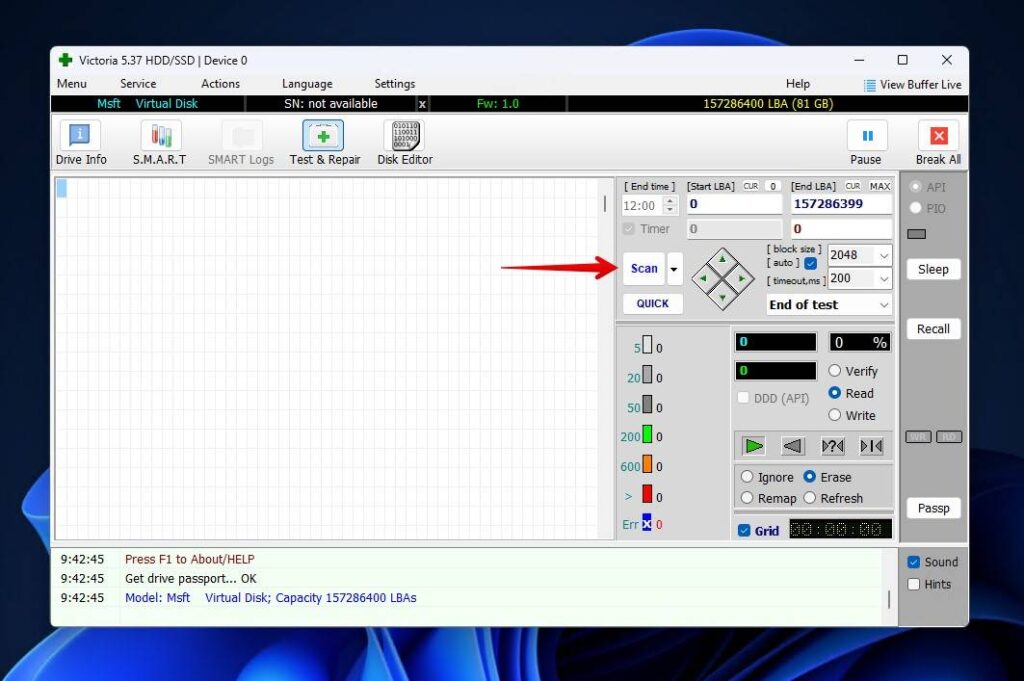Open the End of test action dropdown

tap(828, 304)
